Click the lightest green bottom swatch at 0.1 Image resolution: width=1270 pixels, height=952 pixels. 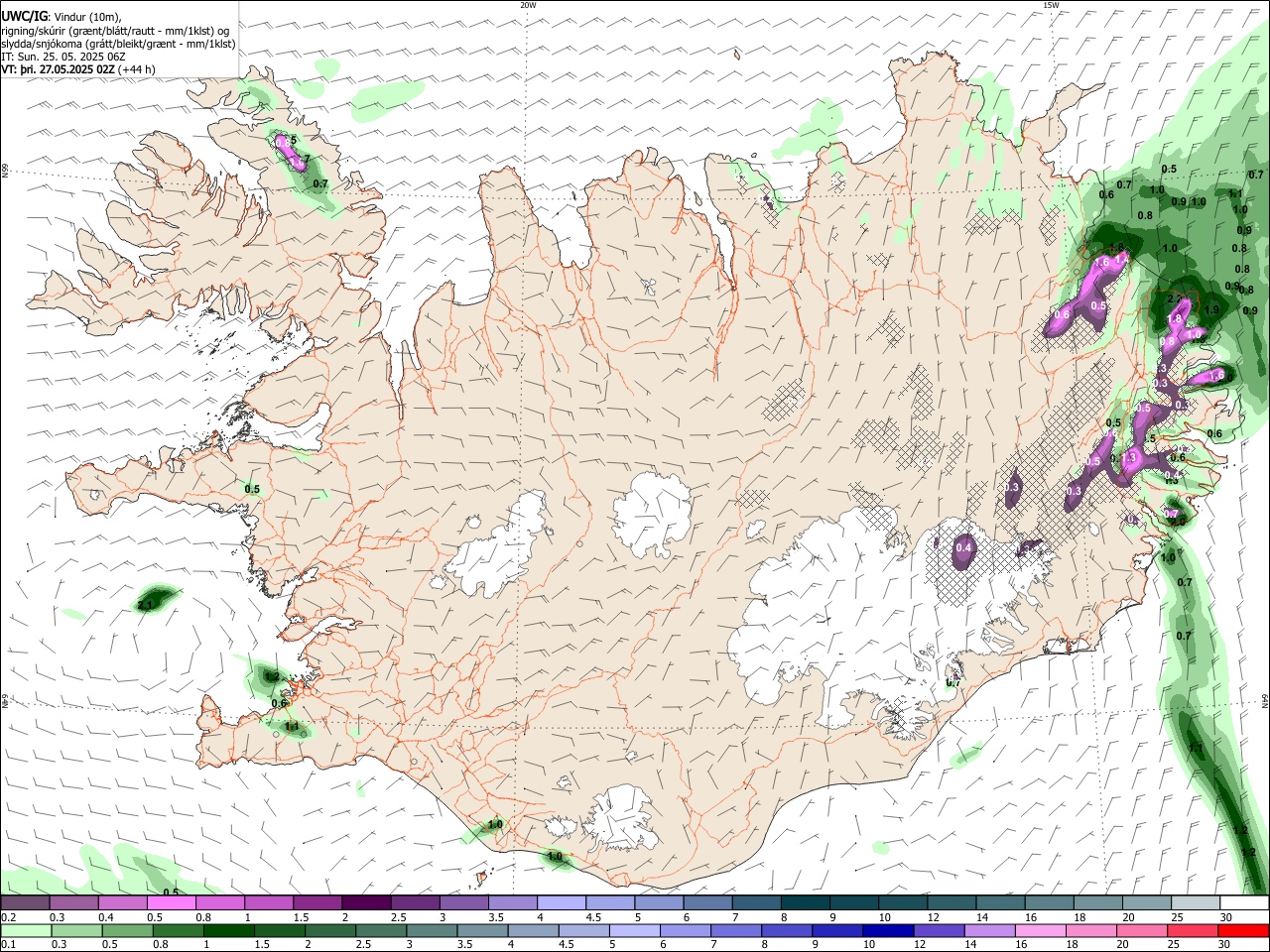click(x=26, y=930)
